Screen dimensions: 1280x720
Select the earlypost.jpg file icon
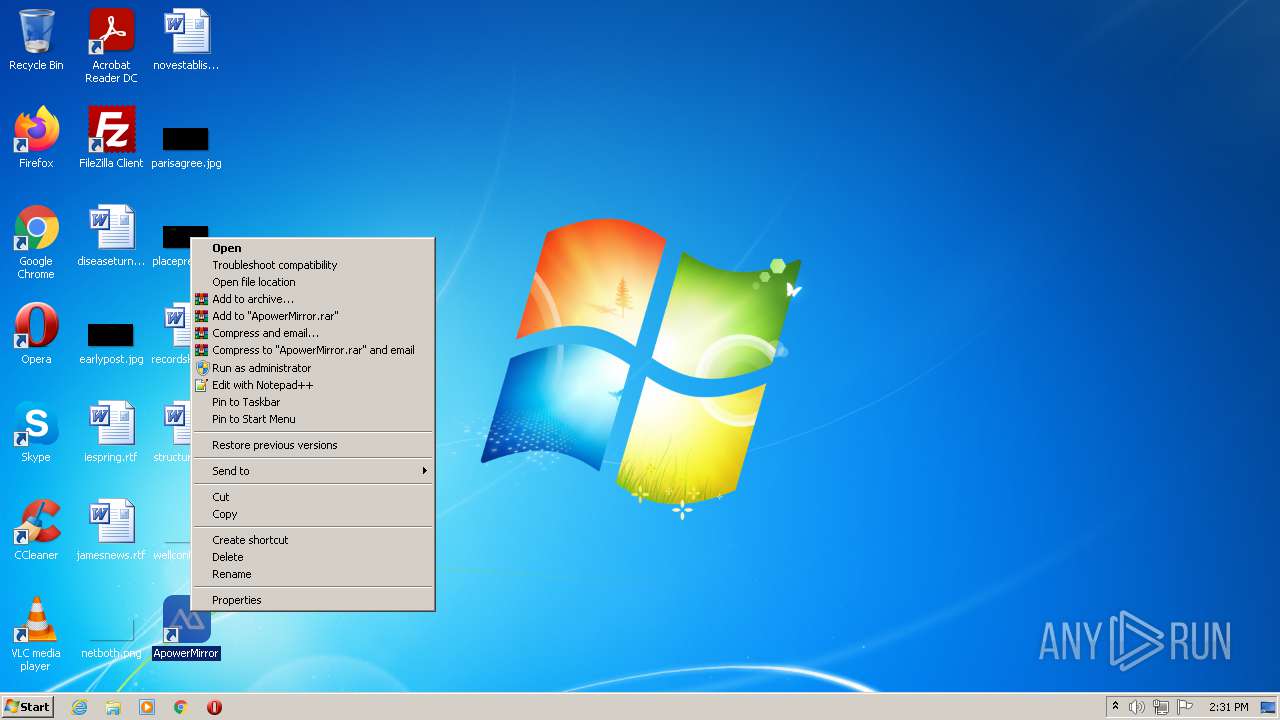tap(111, 341)
